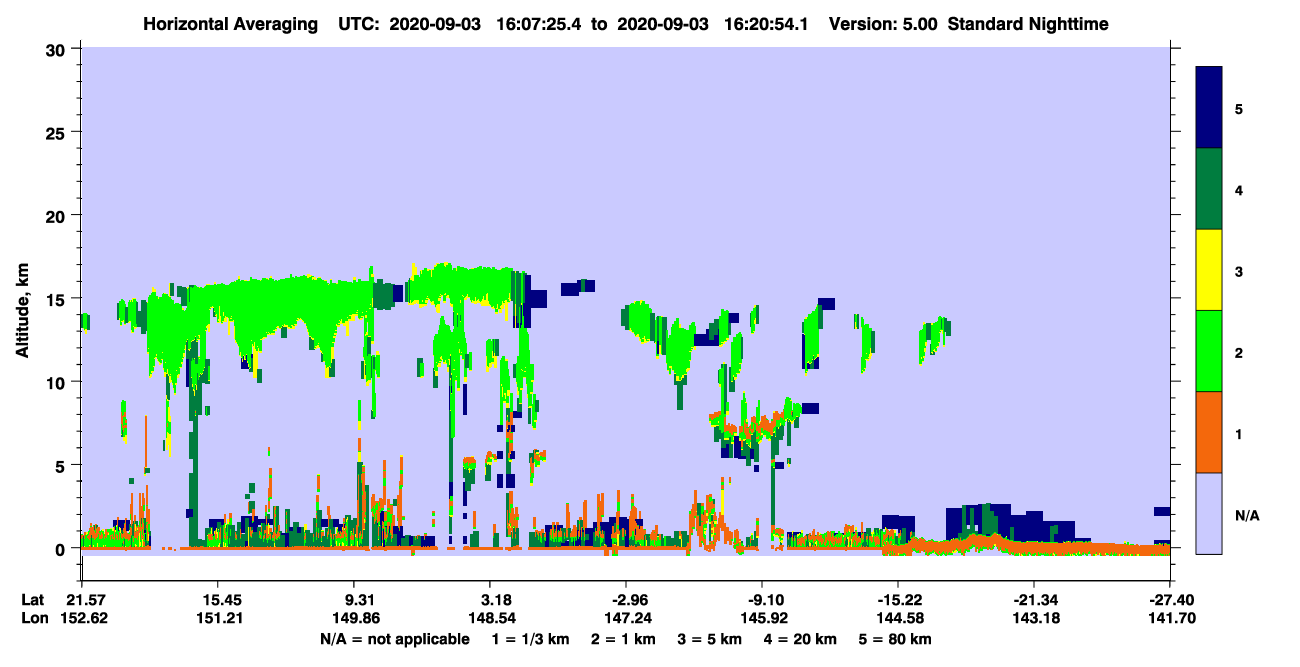
Task: Click 'Standard Nighttime' in the title
Action: pyautogui.click(x=1028, y=23)
